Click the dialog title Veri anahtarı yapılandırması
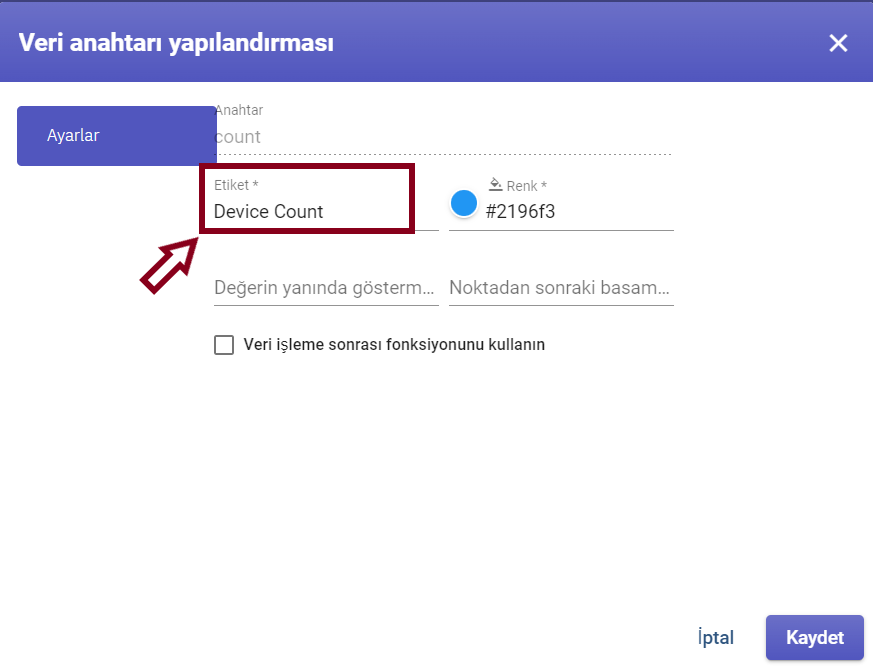Screen dimensions: 873x667 (x=176, y=43)
